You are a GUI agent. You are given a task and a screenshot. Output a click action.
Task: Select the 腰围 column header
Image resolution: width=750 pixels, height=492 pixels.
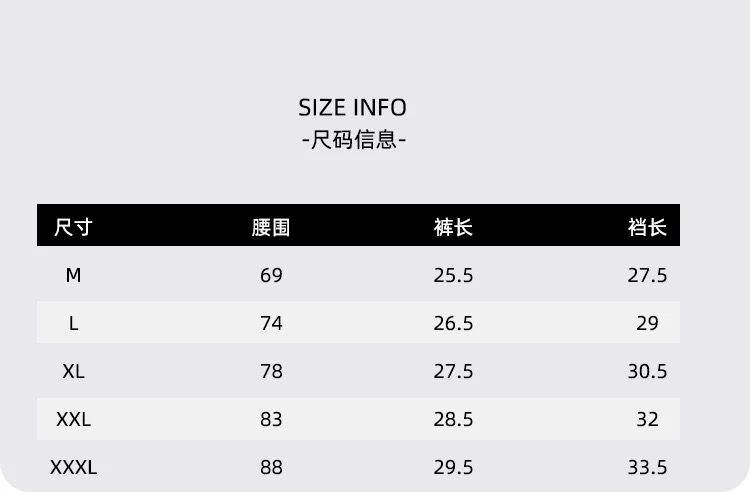click(x=271, y=227)
